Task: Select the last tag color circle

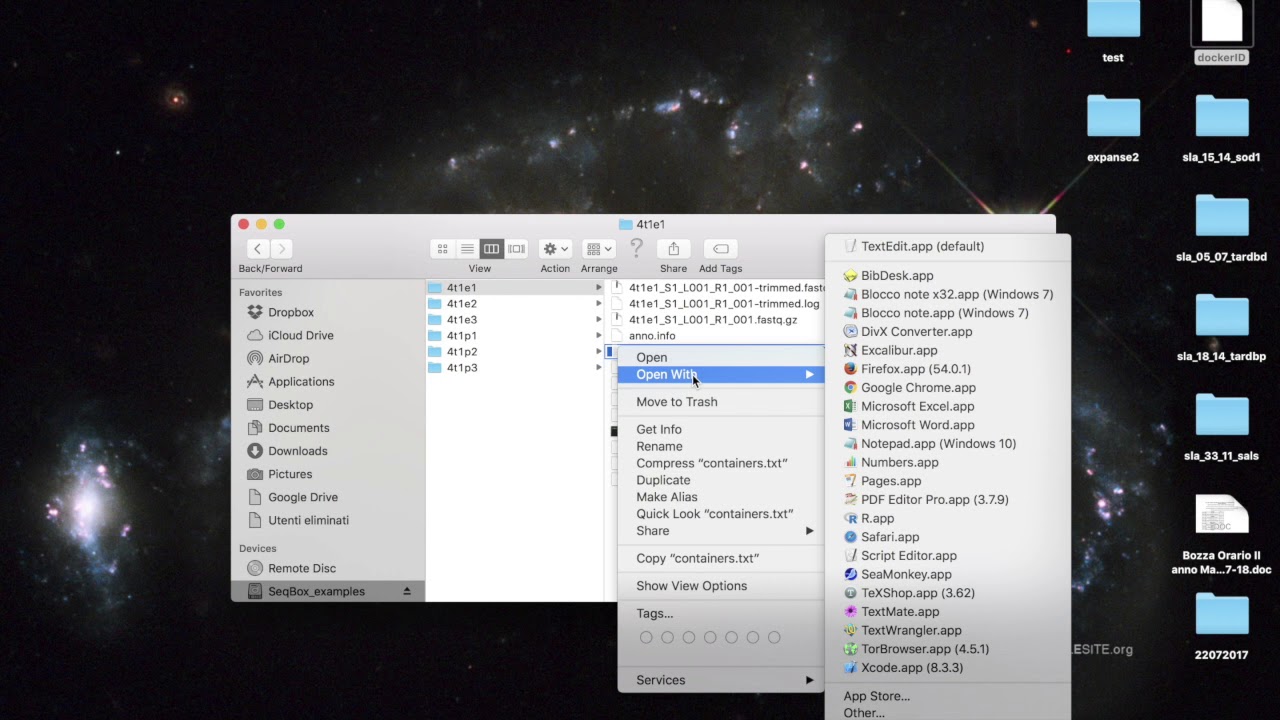Action: [x=774, y=637]
